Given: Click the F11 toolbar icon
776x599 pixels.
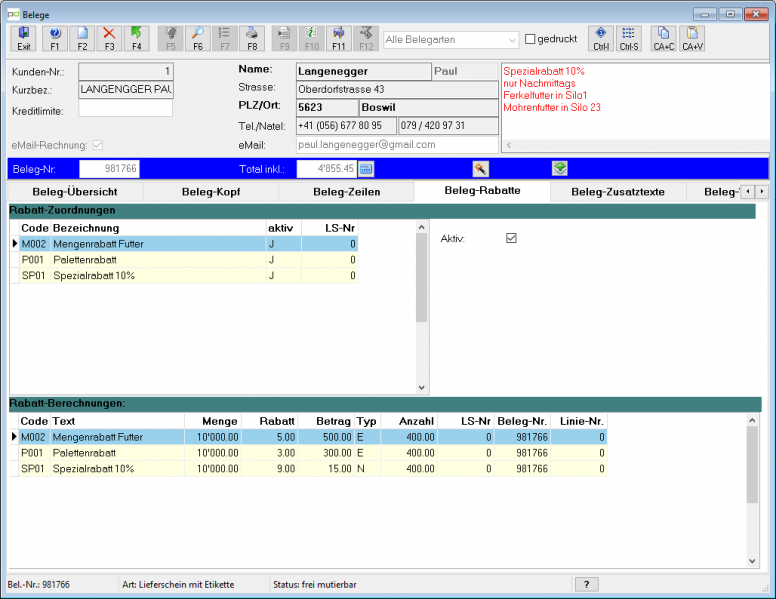Looking at the screenshot, I should (339, 39).
